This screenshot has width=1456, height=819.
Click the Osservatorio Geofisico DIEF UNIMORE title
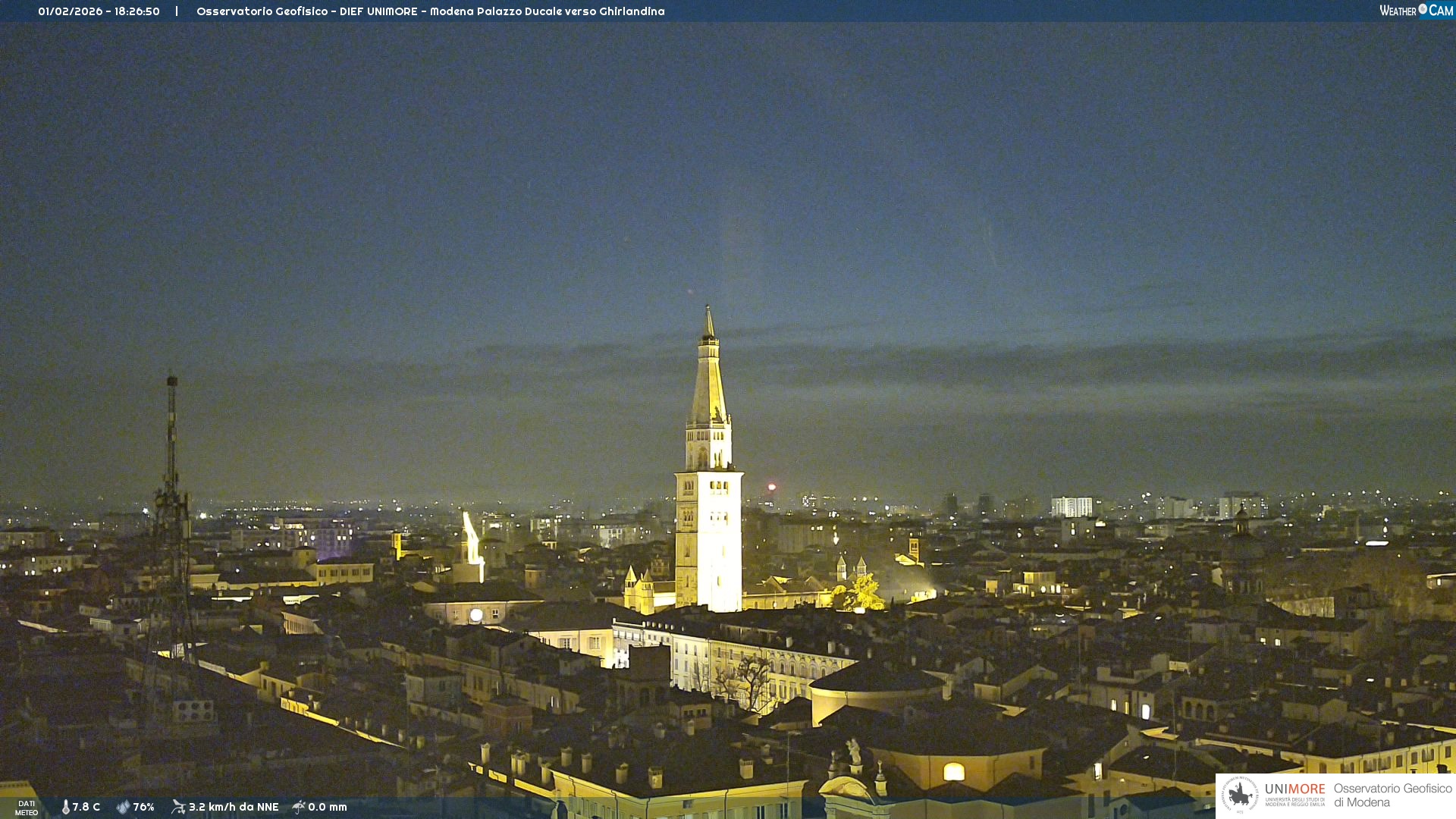[x=430, y=11]
